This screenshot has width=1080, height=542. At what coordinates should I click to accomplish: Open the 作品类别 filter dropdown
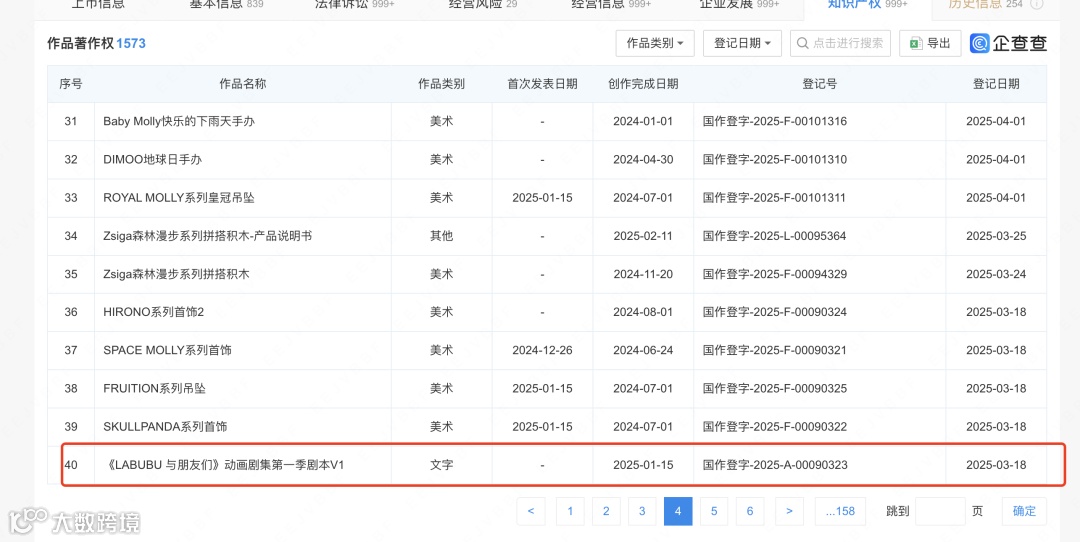click(x=655, y=43)
